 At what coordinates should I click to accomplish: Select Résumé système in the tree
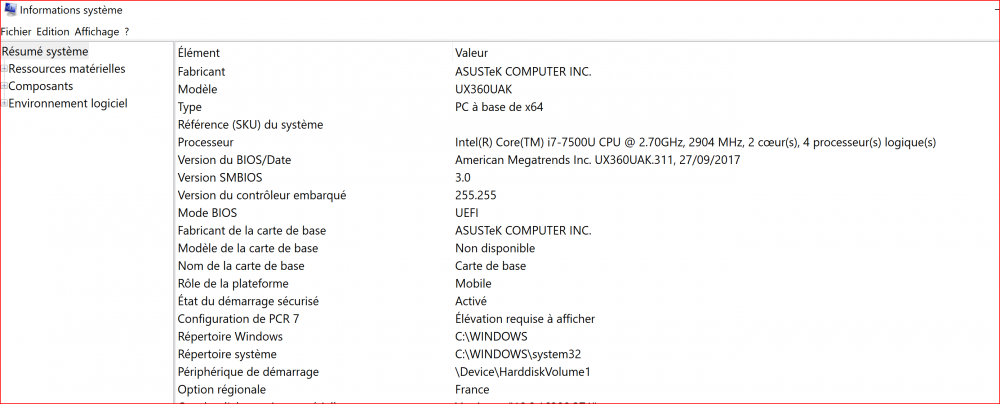tap(45, 52)
